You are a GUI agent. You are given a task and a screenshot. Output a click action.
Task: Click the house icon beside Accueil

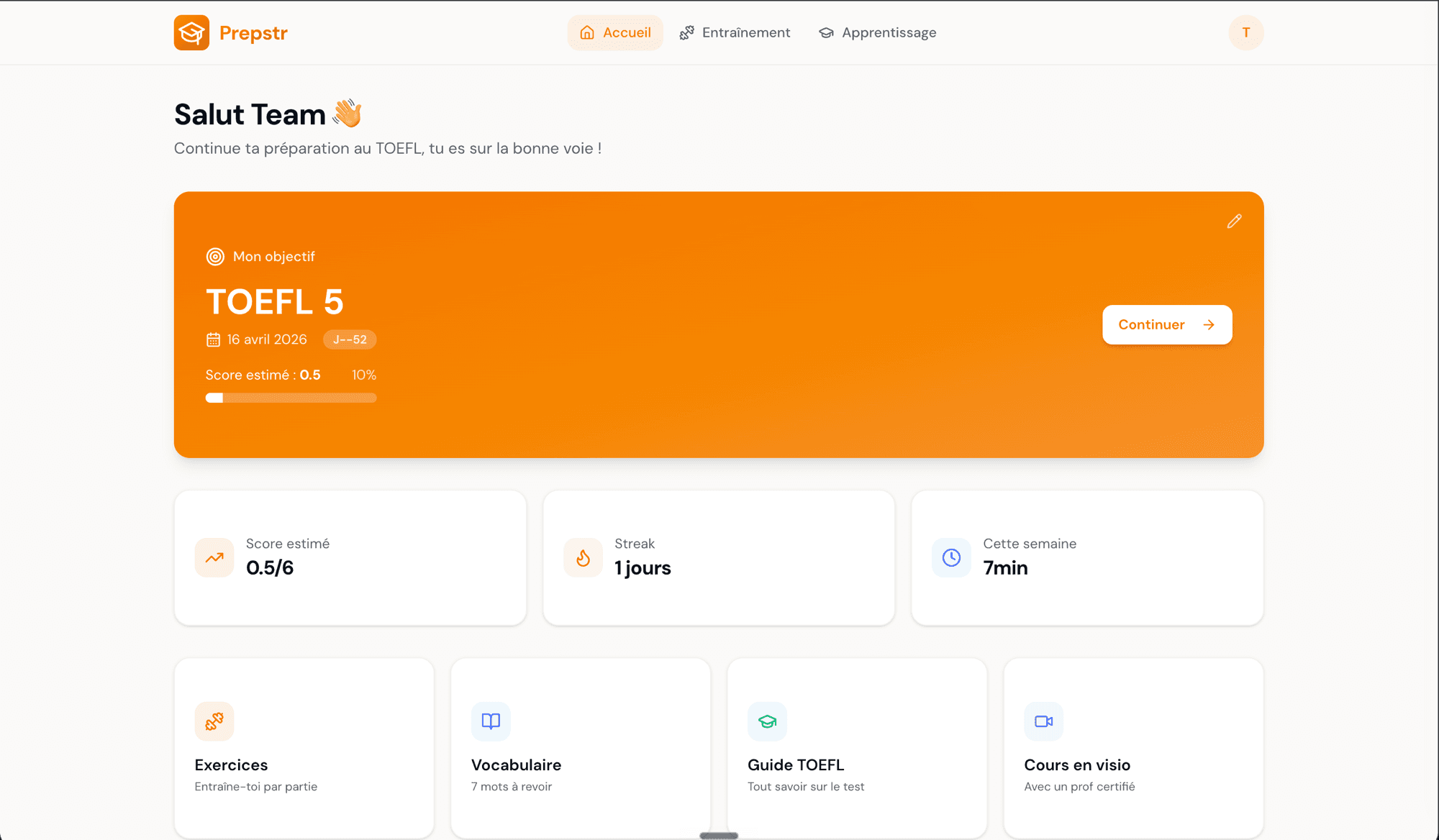587,32
